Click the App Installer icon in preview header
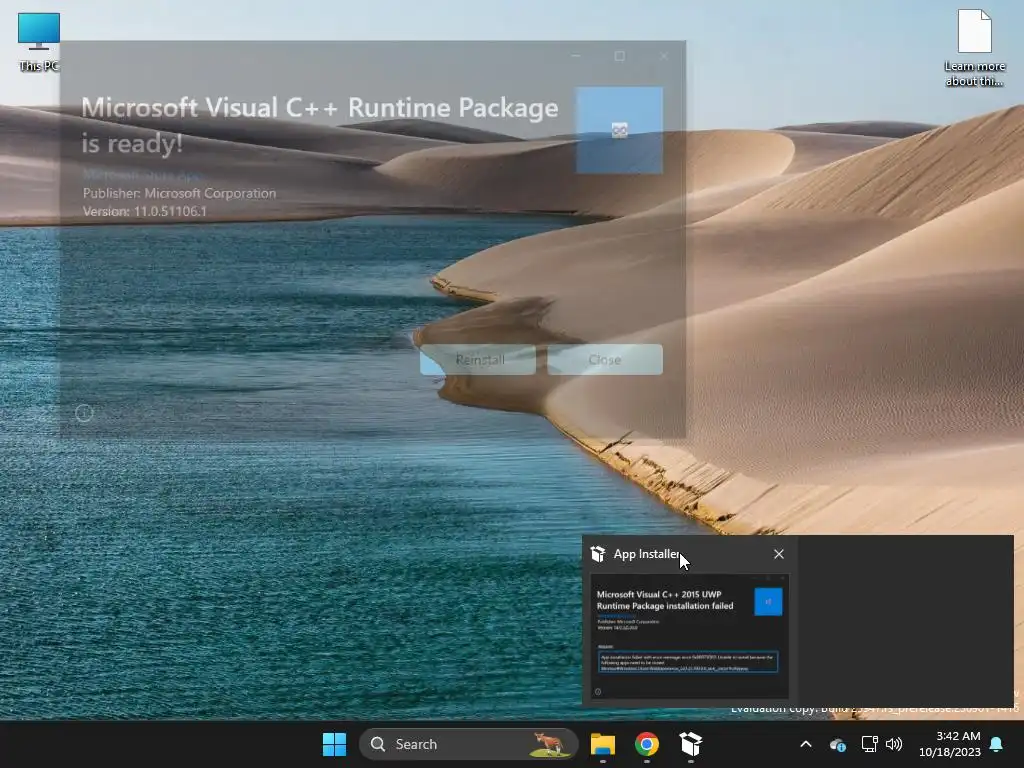 (x=598, y=554)
